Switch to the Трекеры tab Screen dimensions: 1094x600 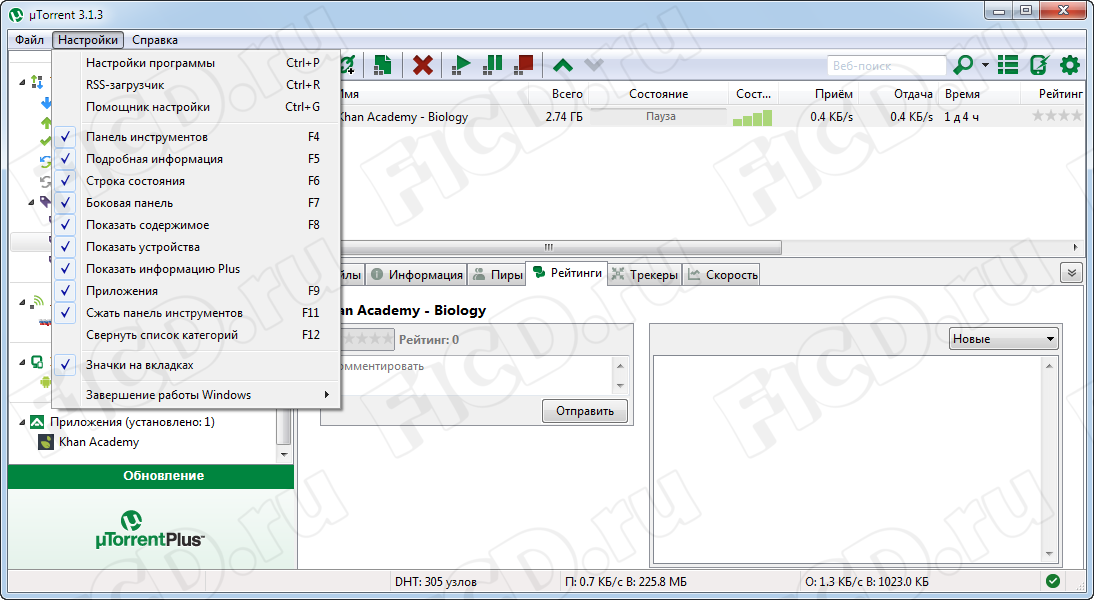pos(645,275)
